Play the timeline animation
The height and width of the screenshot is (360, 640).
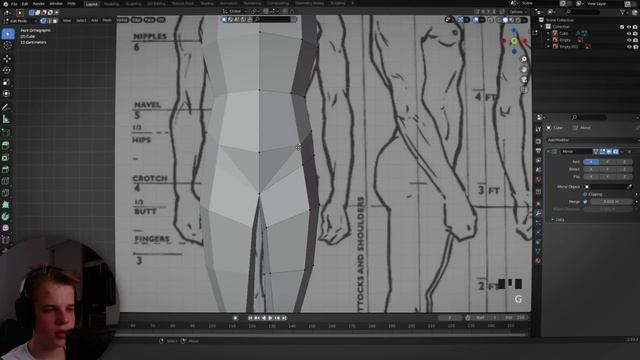click(270, 318)
